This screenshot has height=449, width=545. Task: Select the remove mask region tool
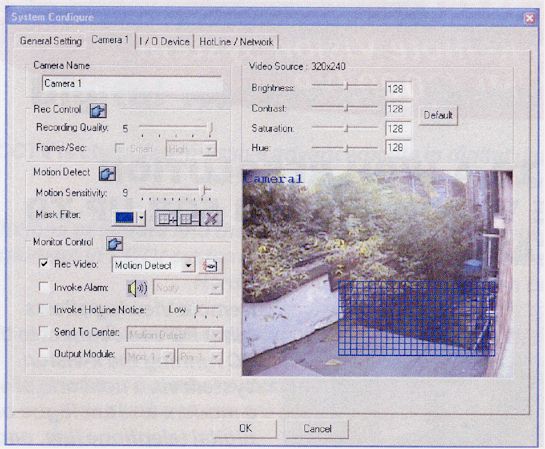189,219
